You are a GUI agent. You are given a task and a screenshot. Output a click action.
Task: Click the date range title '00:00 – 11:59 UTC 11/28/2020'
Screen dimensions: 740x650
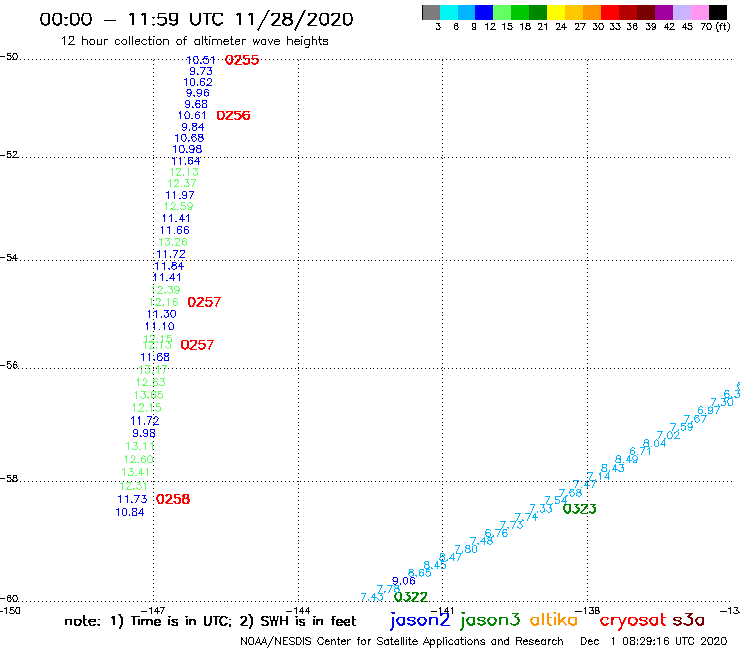(x=196, y=19)
